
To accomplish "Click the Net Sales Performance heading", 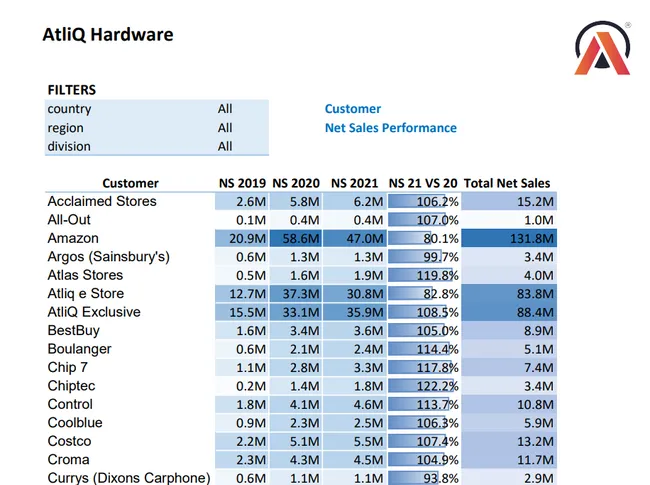I will click(x=390, y=128).
